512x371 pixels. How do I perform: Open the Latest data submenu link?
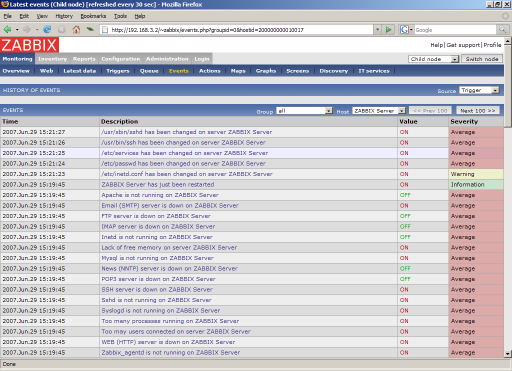(80, 71)
